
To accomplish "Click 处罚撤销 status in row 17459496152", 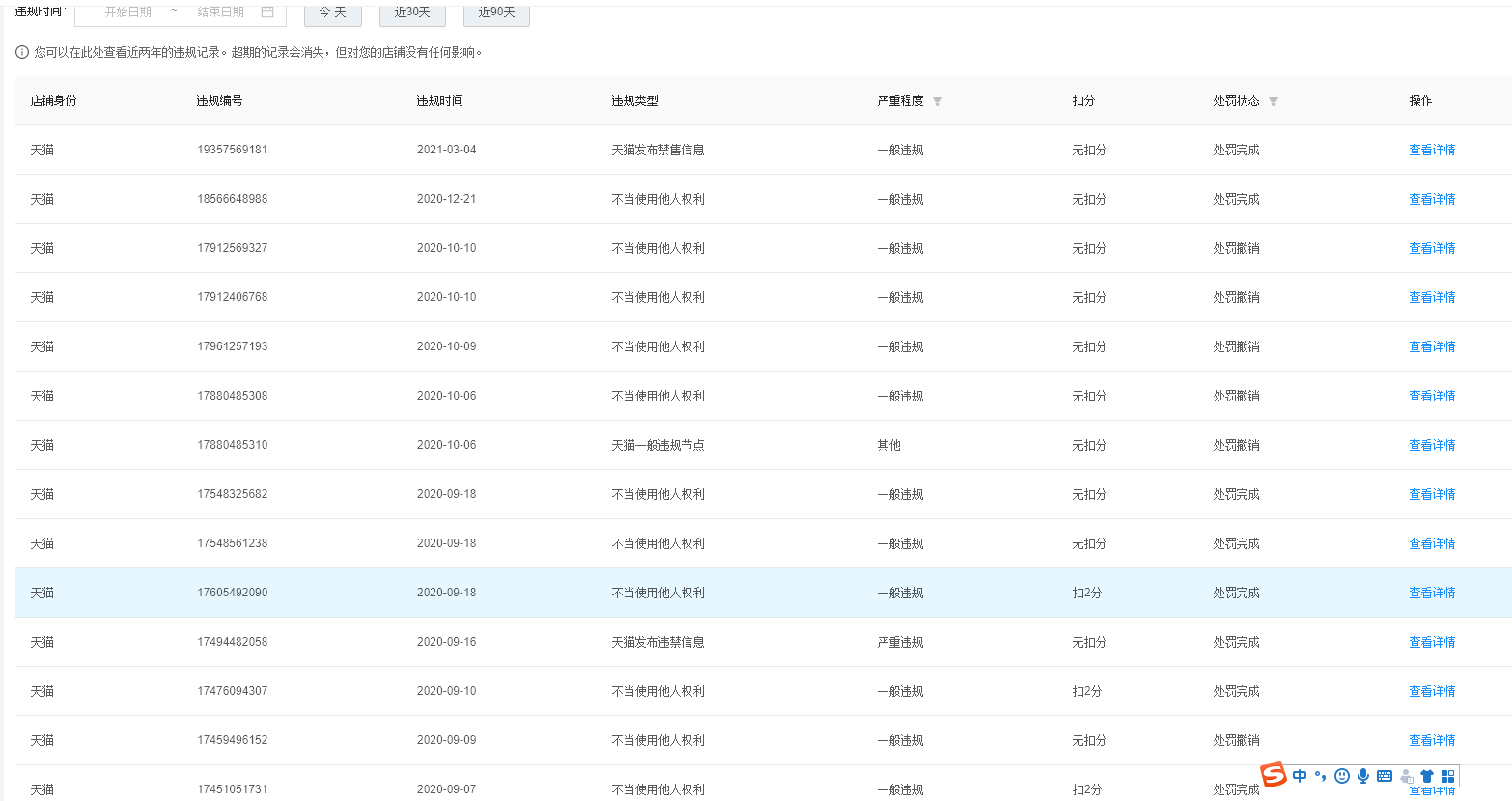I will [1236, 740].
